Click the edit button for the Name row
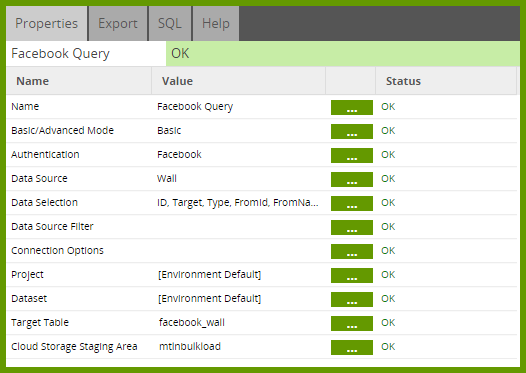 (x=352, y=107)
